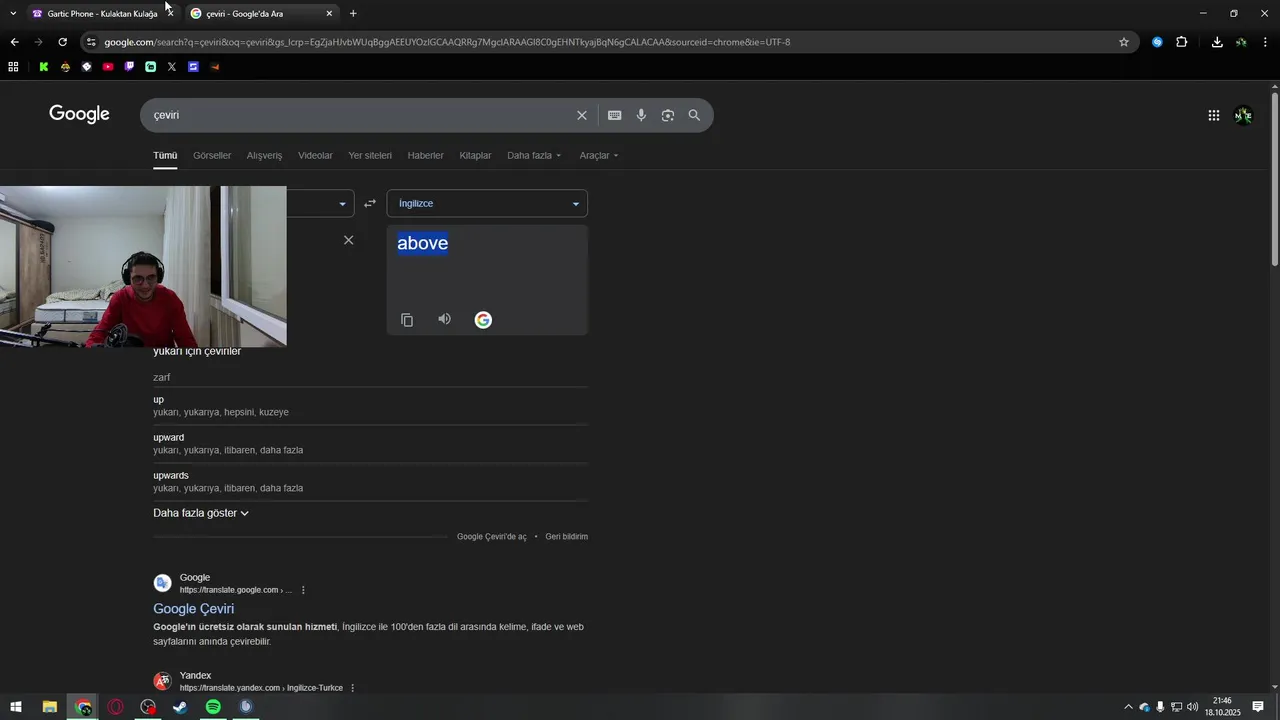
Task: Open the Google apps grid
Action: click(x=1214, y=115)
